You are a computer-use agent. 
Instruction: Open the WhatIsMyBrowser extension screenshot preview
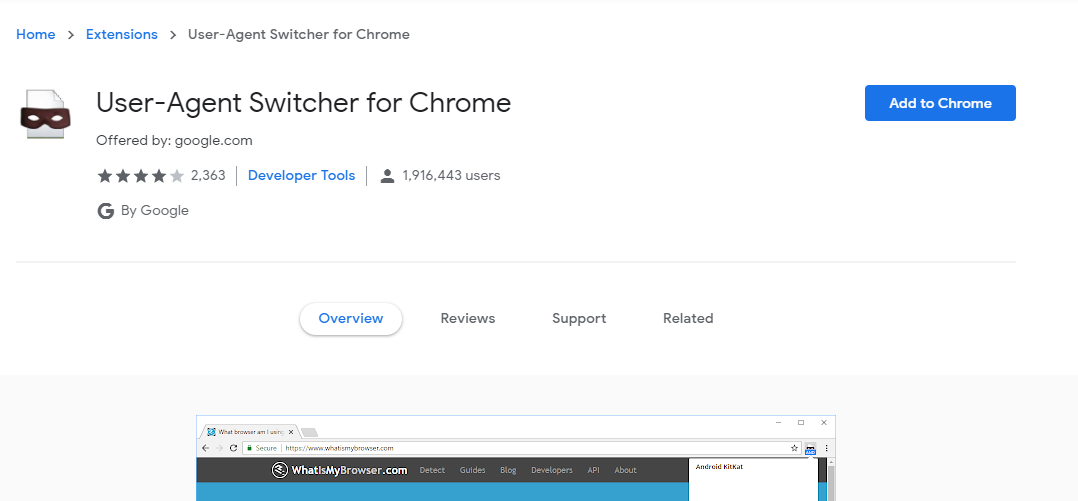click(516, 458)
